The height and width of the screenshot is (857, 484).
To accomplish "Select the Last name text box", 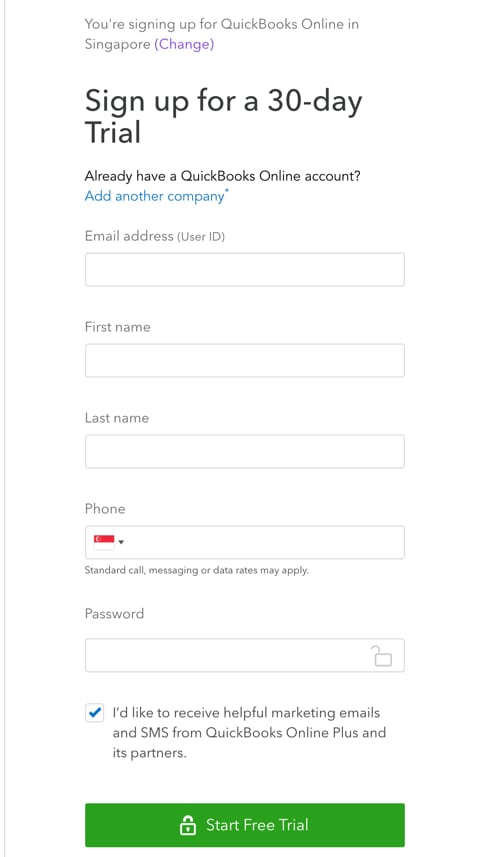I will [245, 451].
